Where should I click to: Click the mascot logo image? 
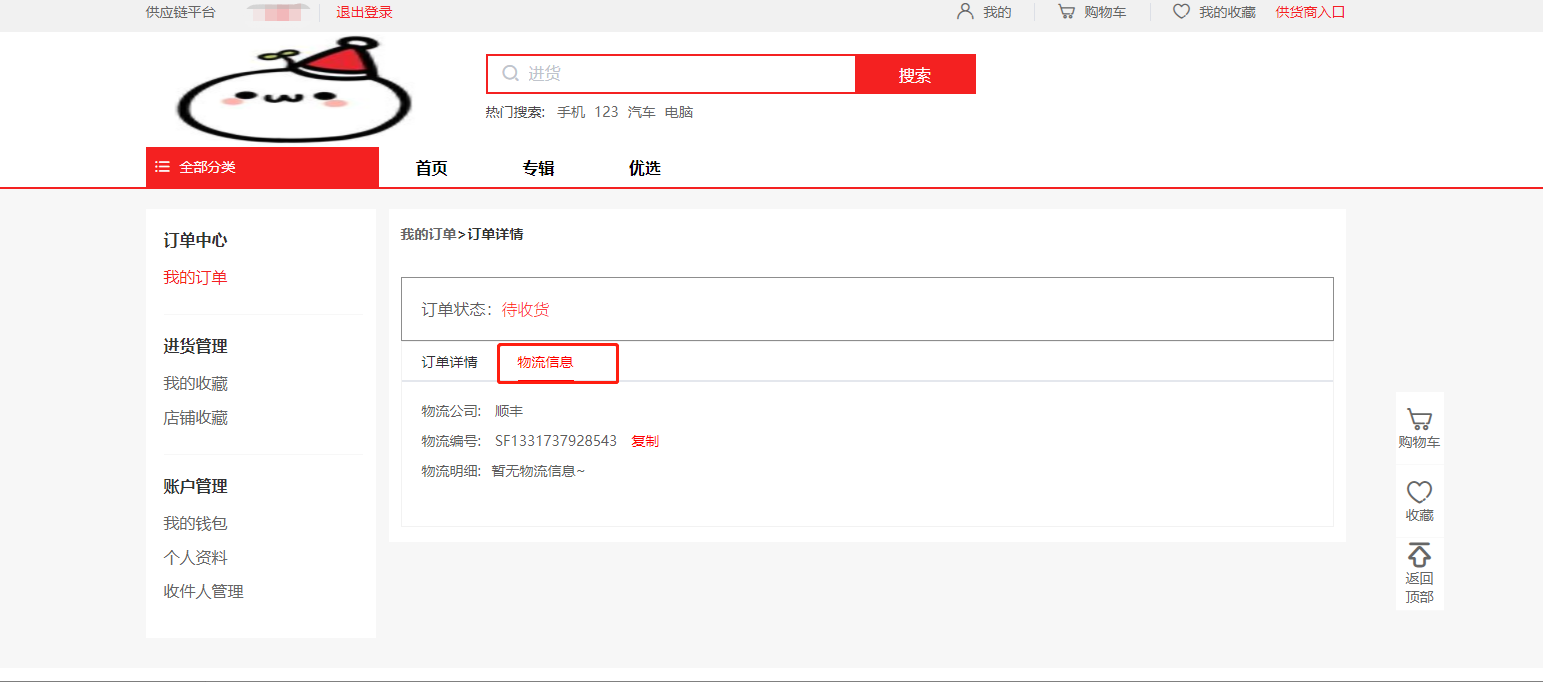click(x=294, y=90)
